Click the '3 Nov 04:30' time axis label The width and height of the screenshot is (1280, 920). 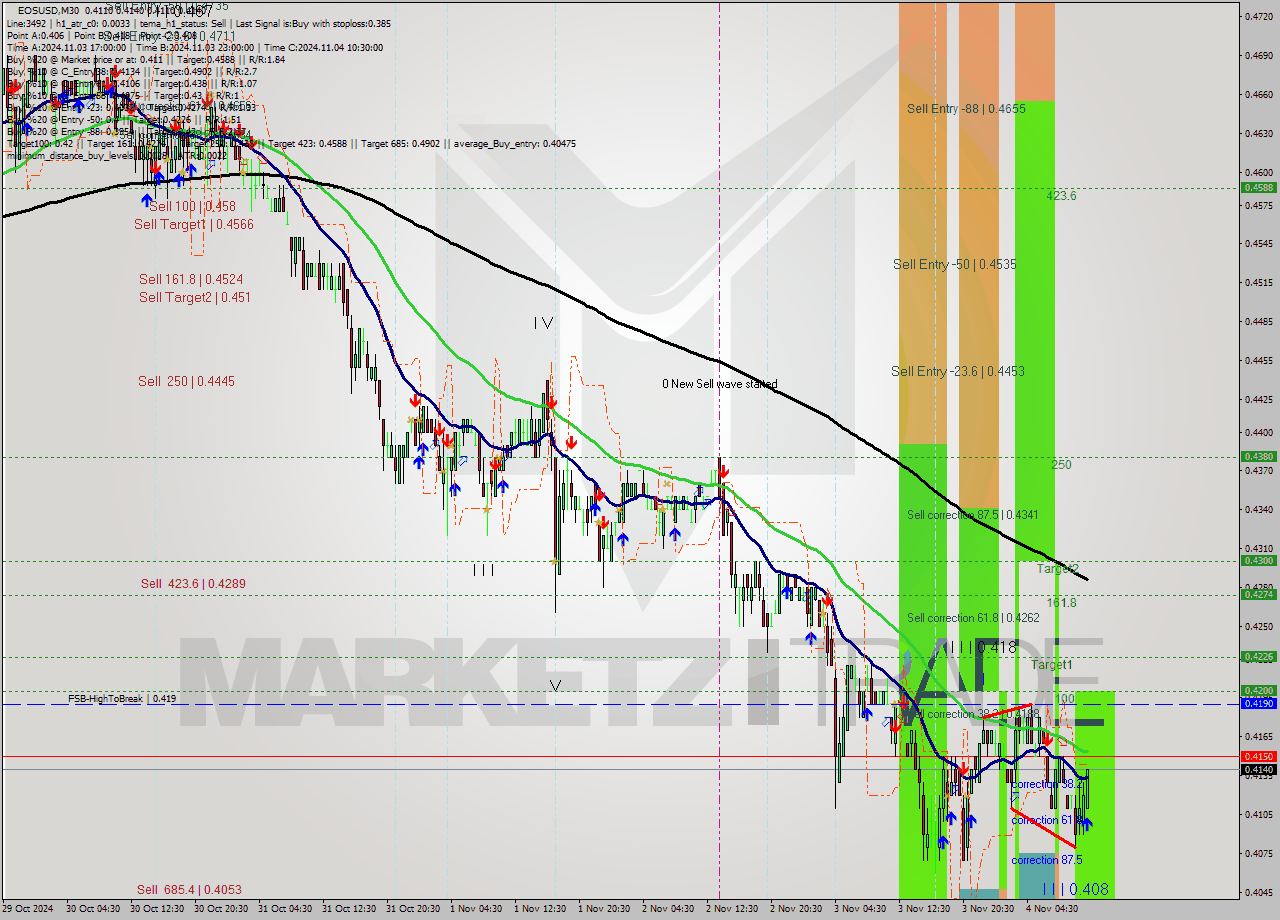click(x=860, y=909)
